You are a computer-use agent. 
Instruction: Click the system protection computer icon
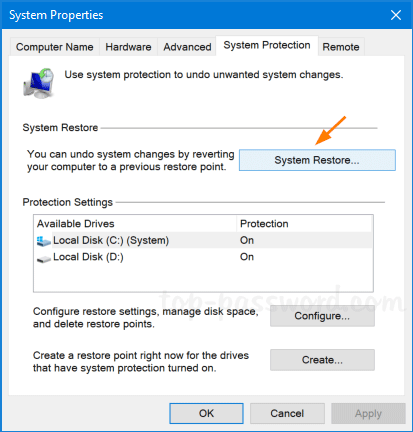[x=39, y=83]
